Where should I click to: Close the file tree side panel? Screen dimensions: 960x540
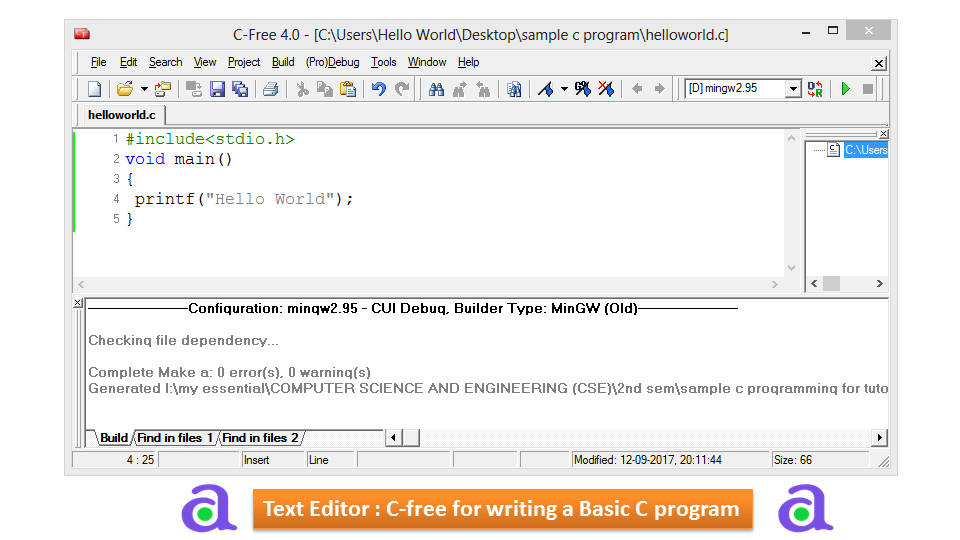(x=883, y=133)
